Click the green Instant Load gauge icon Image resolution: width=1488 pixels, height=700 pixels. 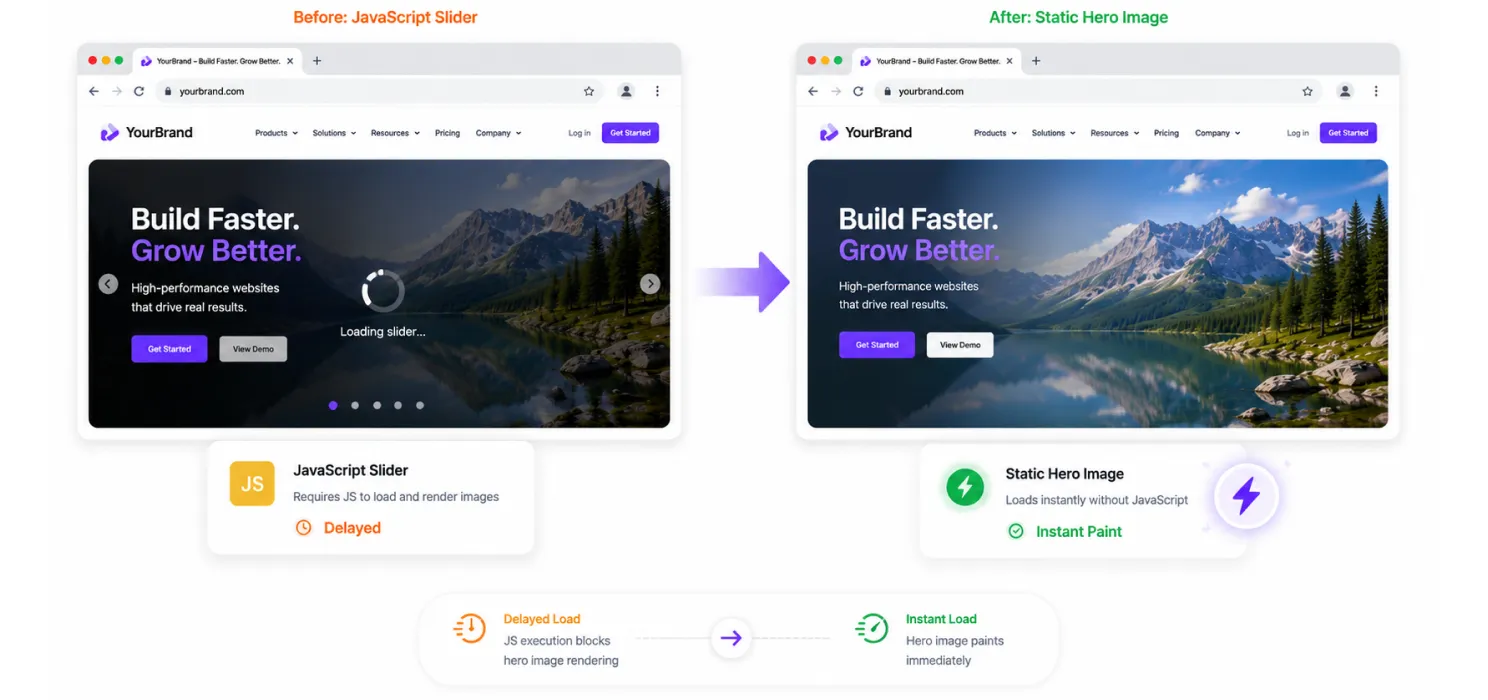872,628
